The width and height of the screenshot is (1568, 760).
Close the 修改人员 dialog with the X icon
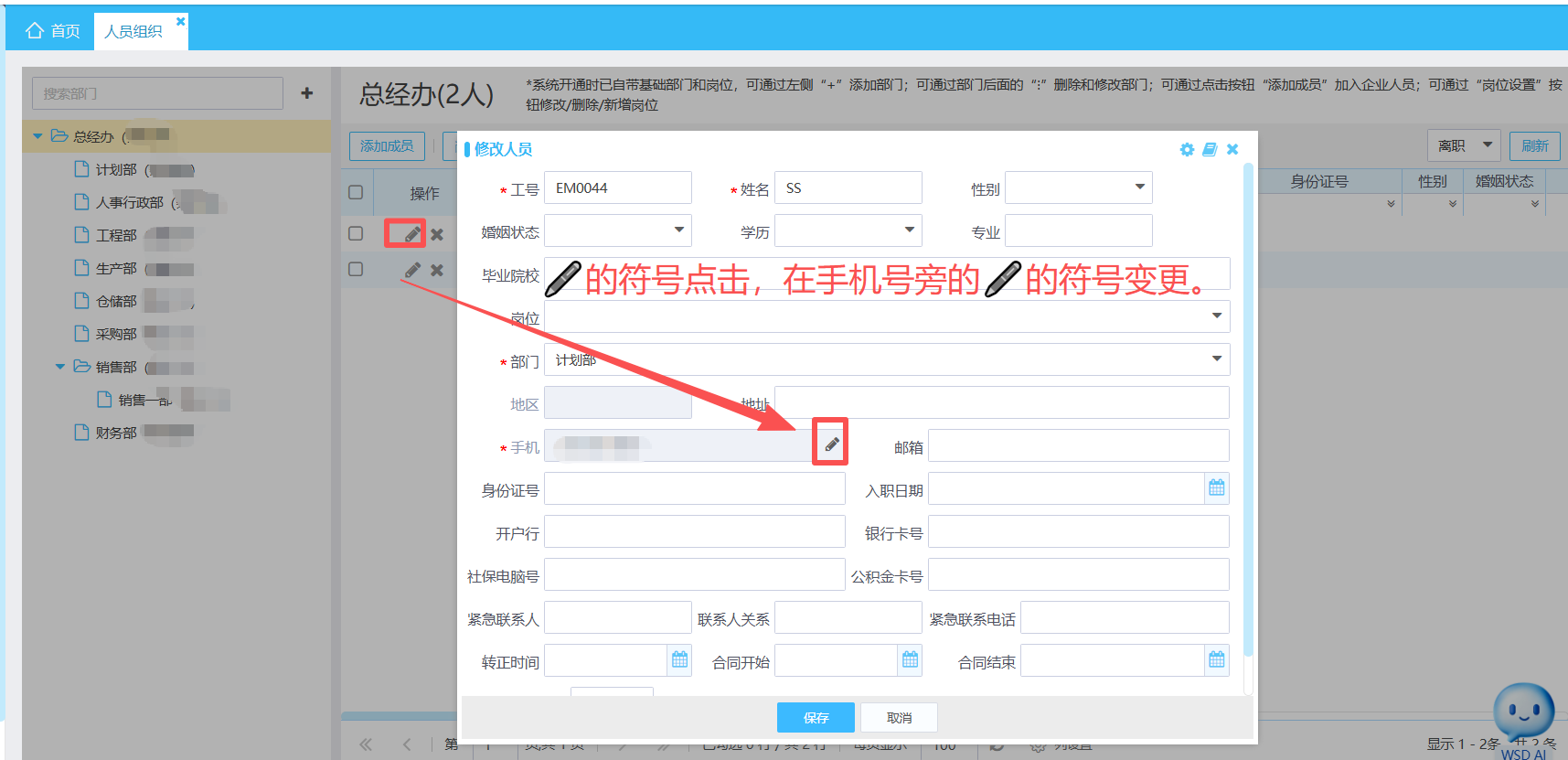tap(1232, 149)
